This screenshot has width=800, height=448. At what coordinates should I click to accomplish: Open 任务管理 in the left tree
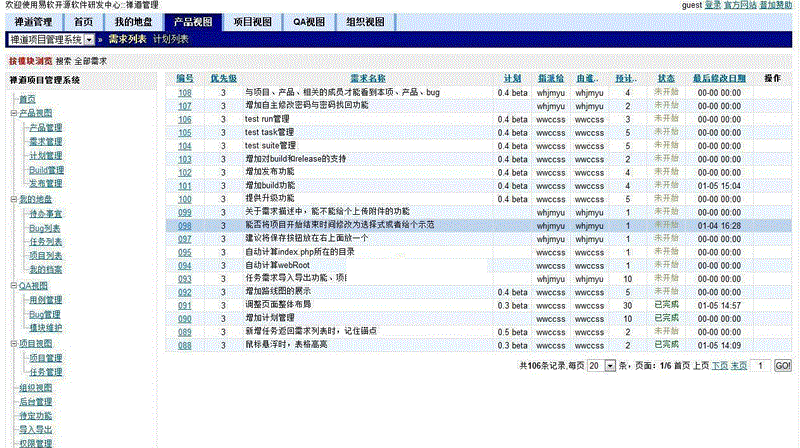coord(45,372)
